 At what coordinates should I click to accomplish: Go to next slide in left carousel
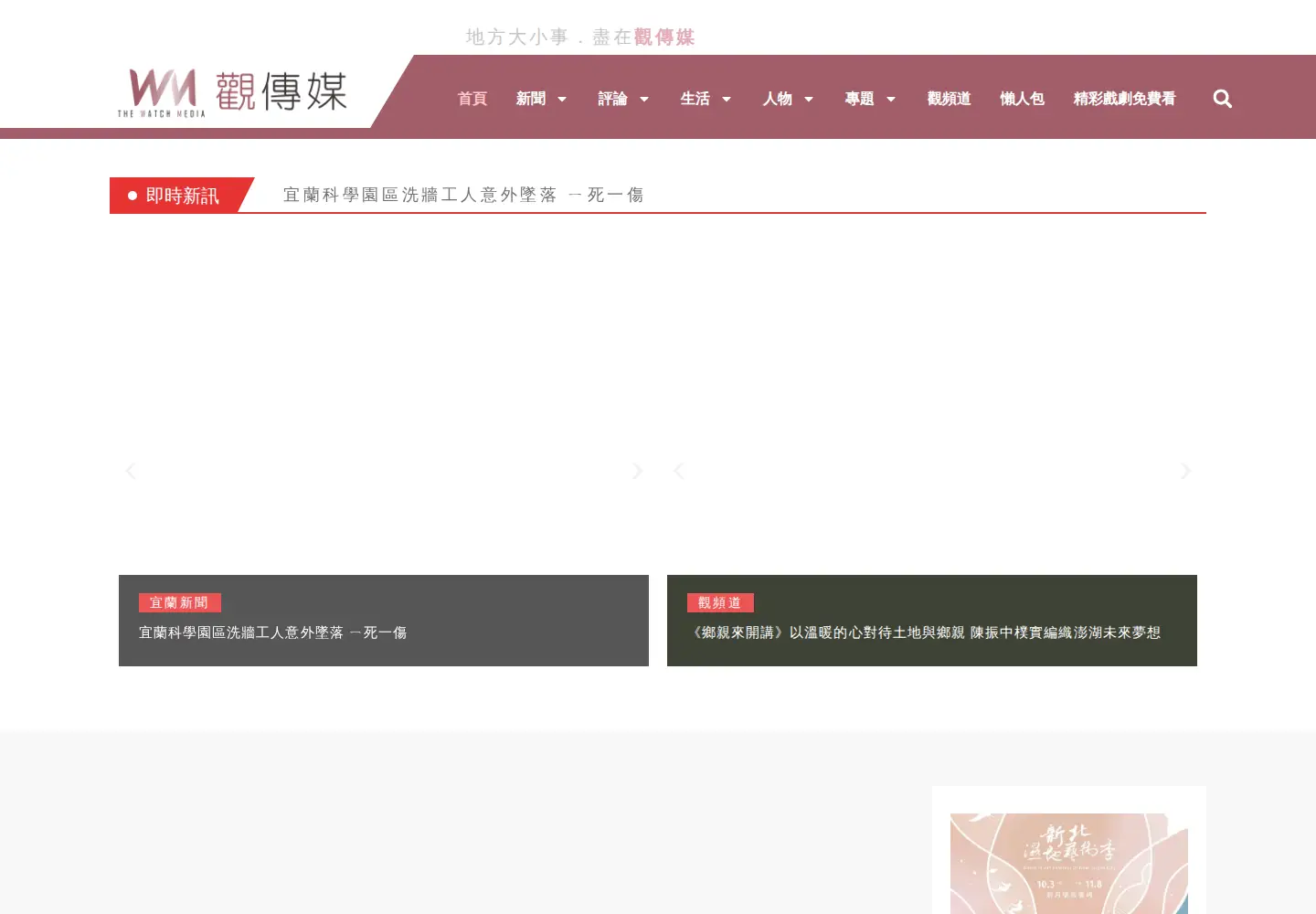[x=637, y=471]
